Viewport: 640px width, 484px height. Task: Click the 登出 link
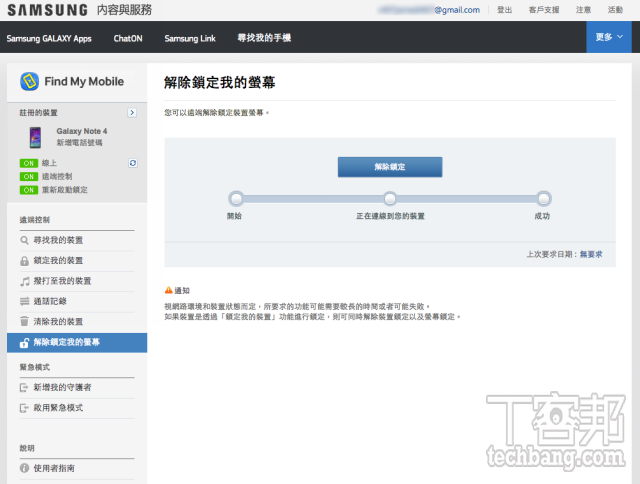pos(504,10)
